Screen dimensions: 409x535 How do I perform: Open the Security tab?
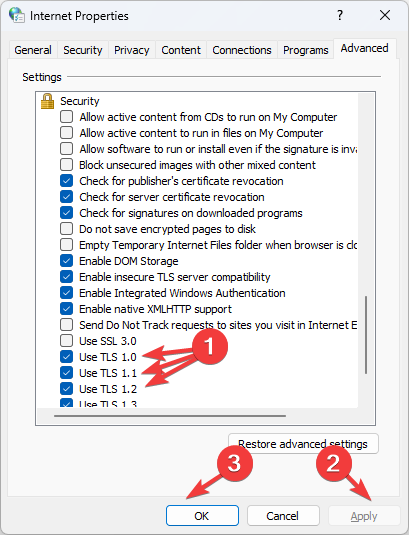click(83, 50)
